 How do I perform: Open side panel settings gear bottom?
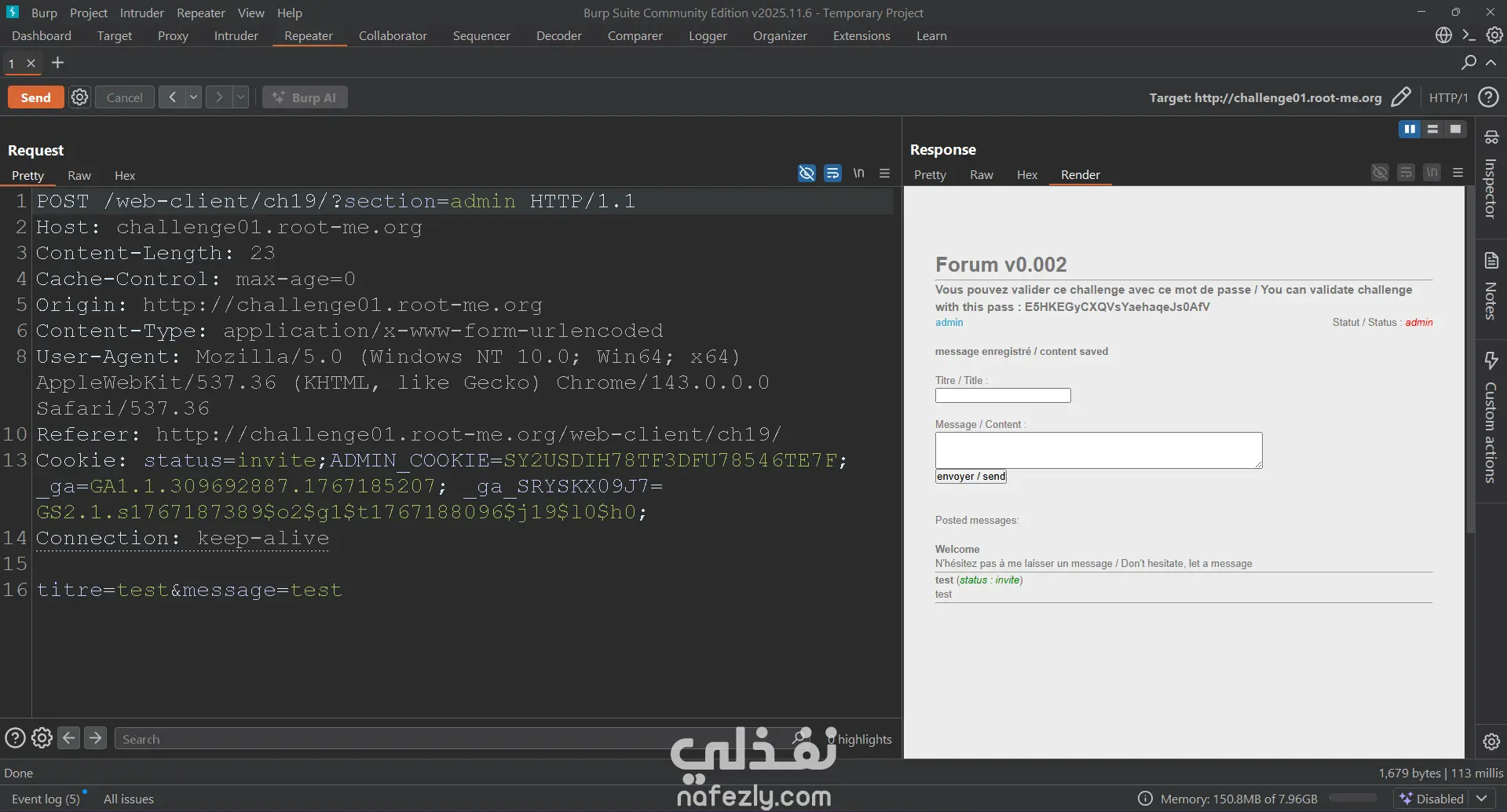coord(1491,741)
